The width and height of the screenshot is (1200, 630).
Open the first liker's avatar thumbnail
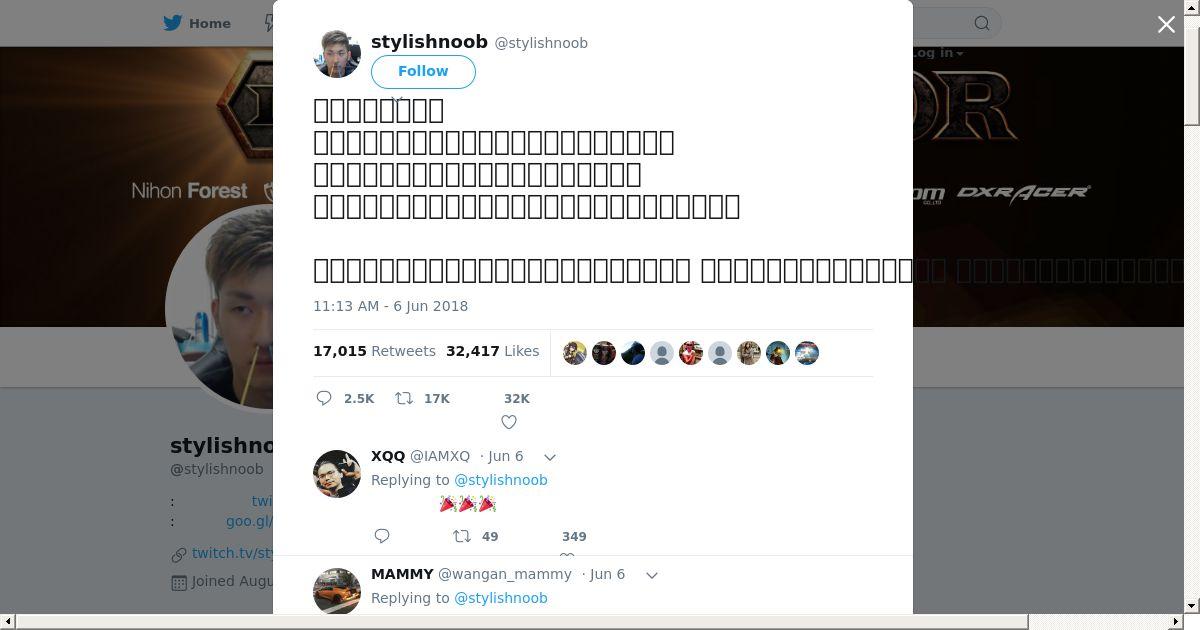(x=575, y=353)
